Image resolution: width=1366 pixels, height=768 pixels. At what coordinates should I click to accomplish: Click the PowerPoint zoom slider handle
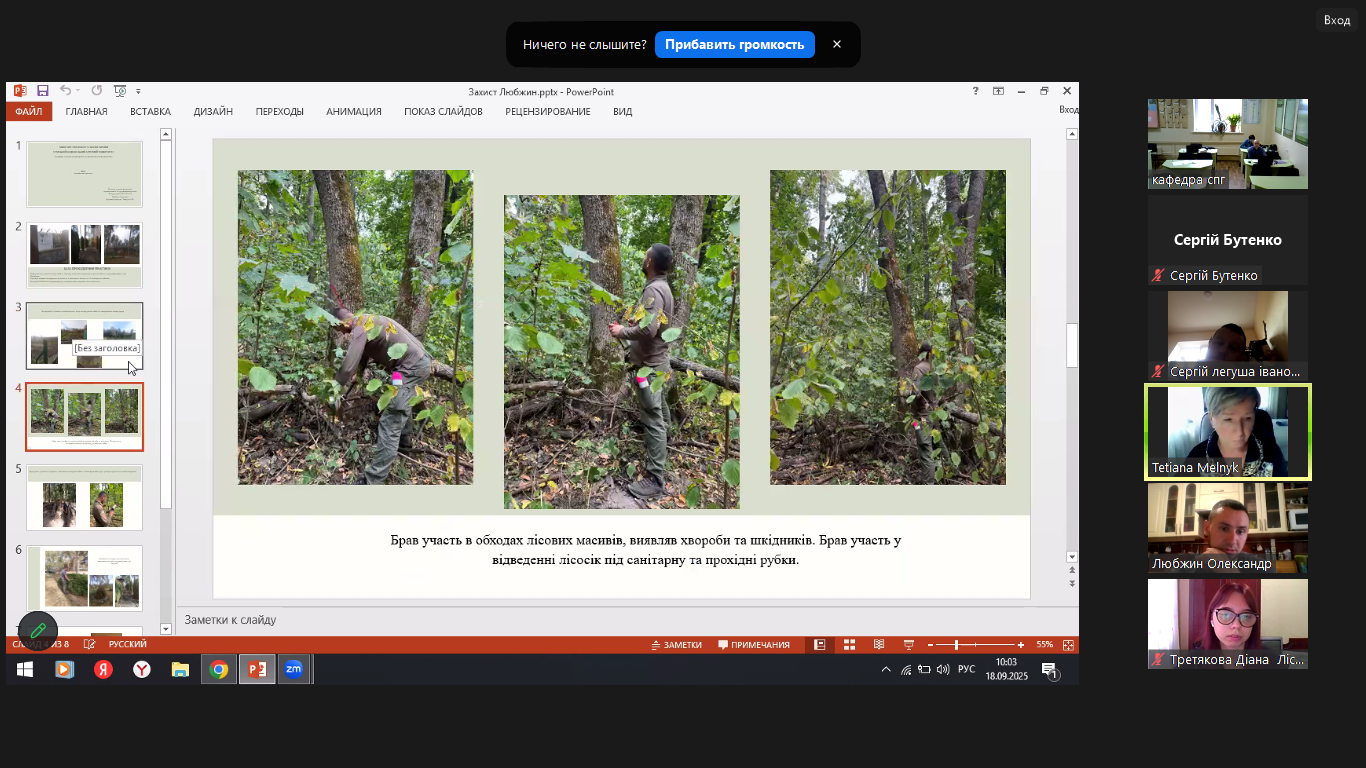point(956,645)
